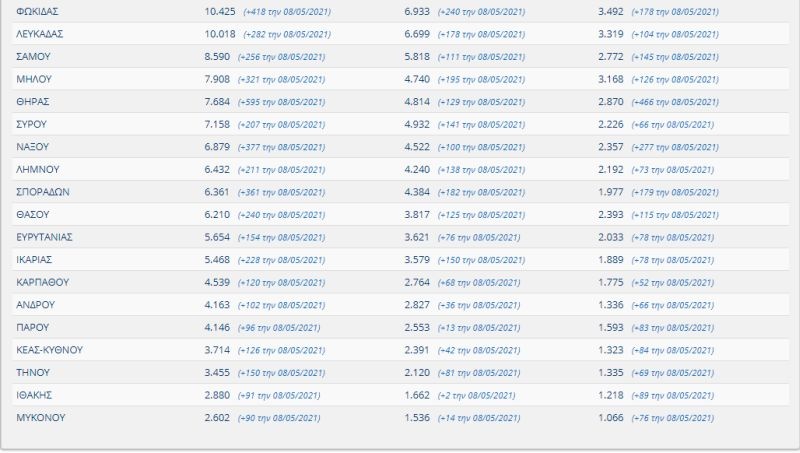This screenshot has height=453, width=800.
Task: Select the ΛΕΥΚΑΔΑΣ row label
Action: 41,34
